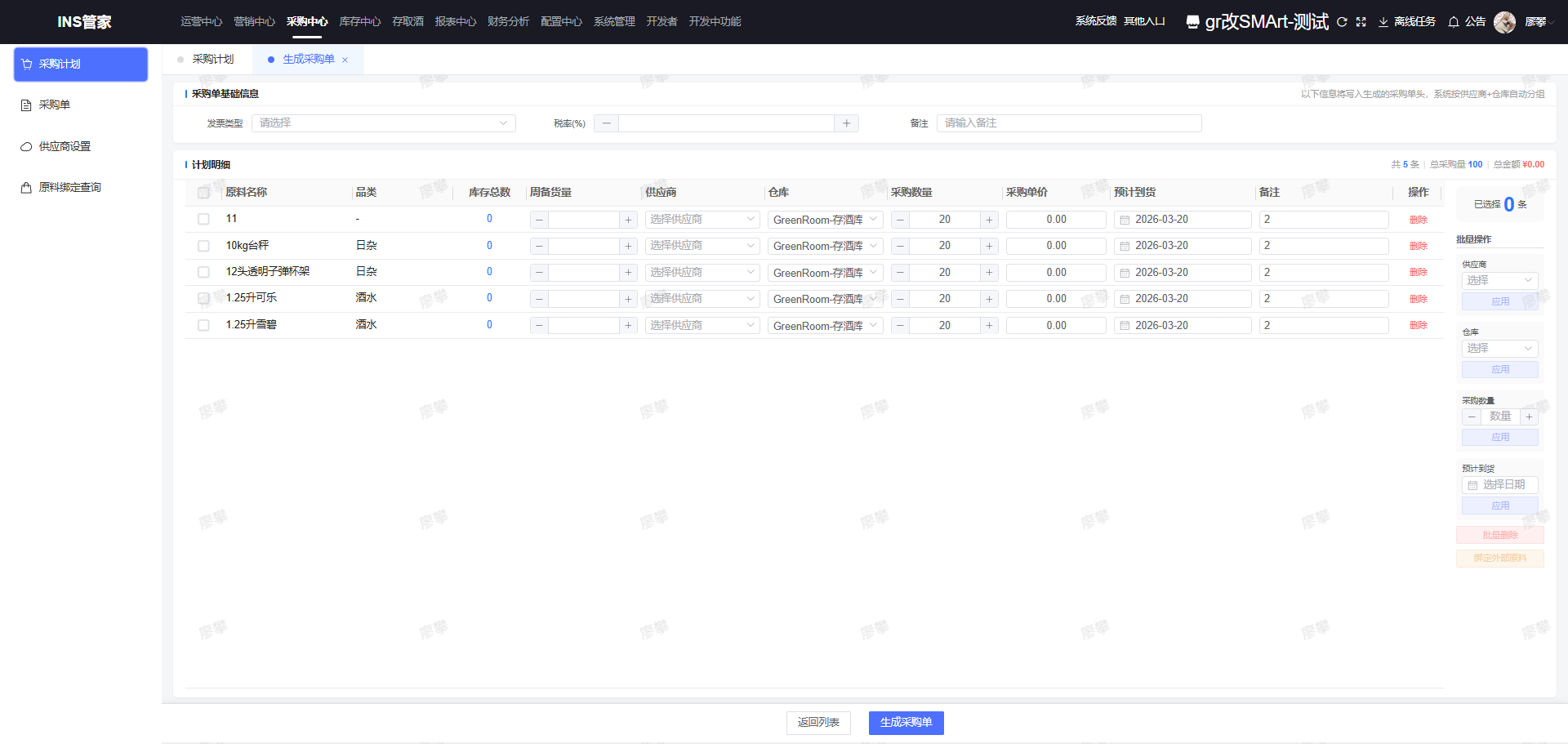Increase the 税率 value with plus
This screenshot has width=1568, height=744.
(x=846, y=123)
